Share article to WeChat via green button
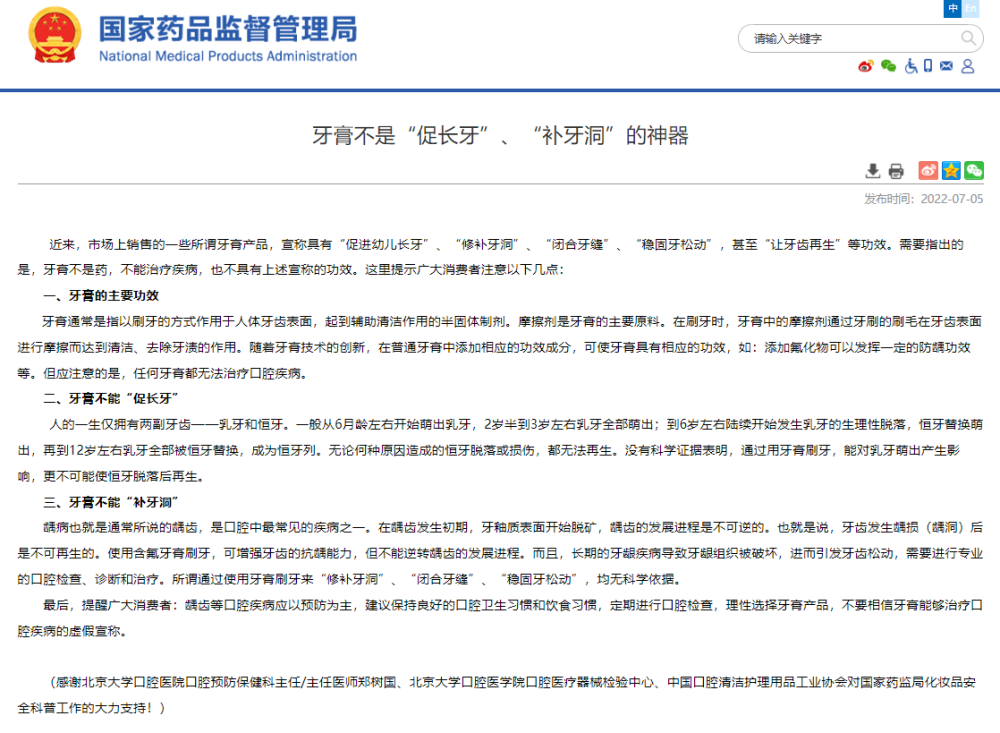This screenshot has width=1000, height=733. (x=973, y=170)
